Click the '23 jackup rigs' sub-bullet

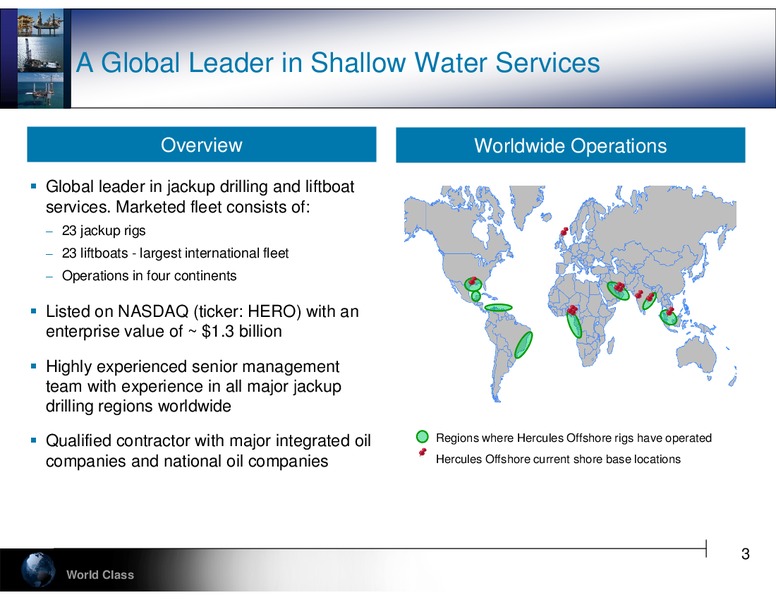103,231
